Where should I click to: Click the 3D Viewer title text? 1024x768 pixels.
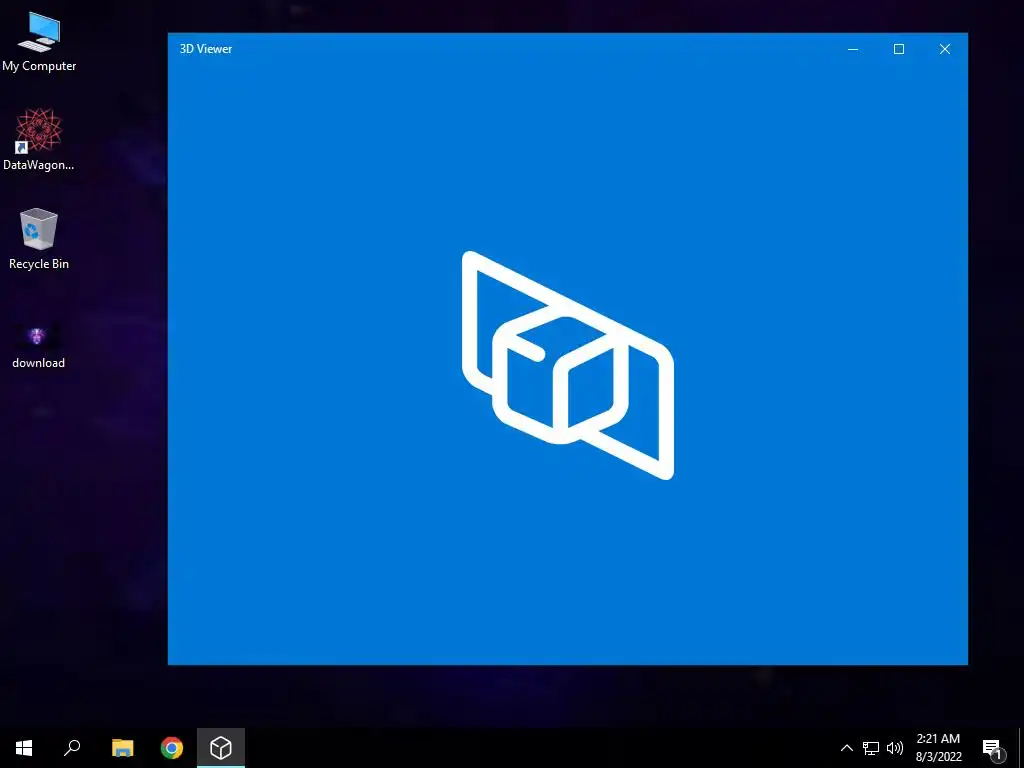(206, 49)
